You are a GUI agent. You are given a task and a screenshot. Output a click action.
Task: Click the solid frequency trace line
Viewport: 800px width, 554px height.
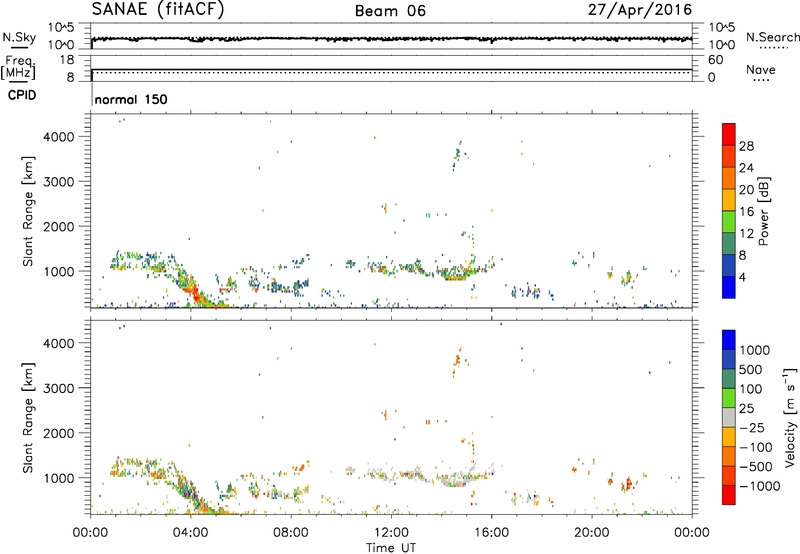(x=391, y=69)
